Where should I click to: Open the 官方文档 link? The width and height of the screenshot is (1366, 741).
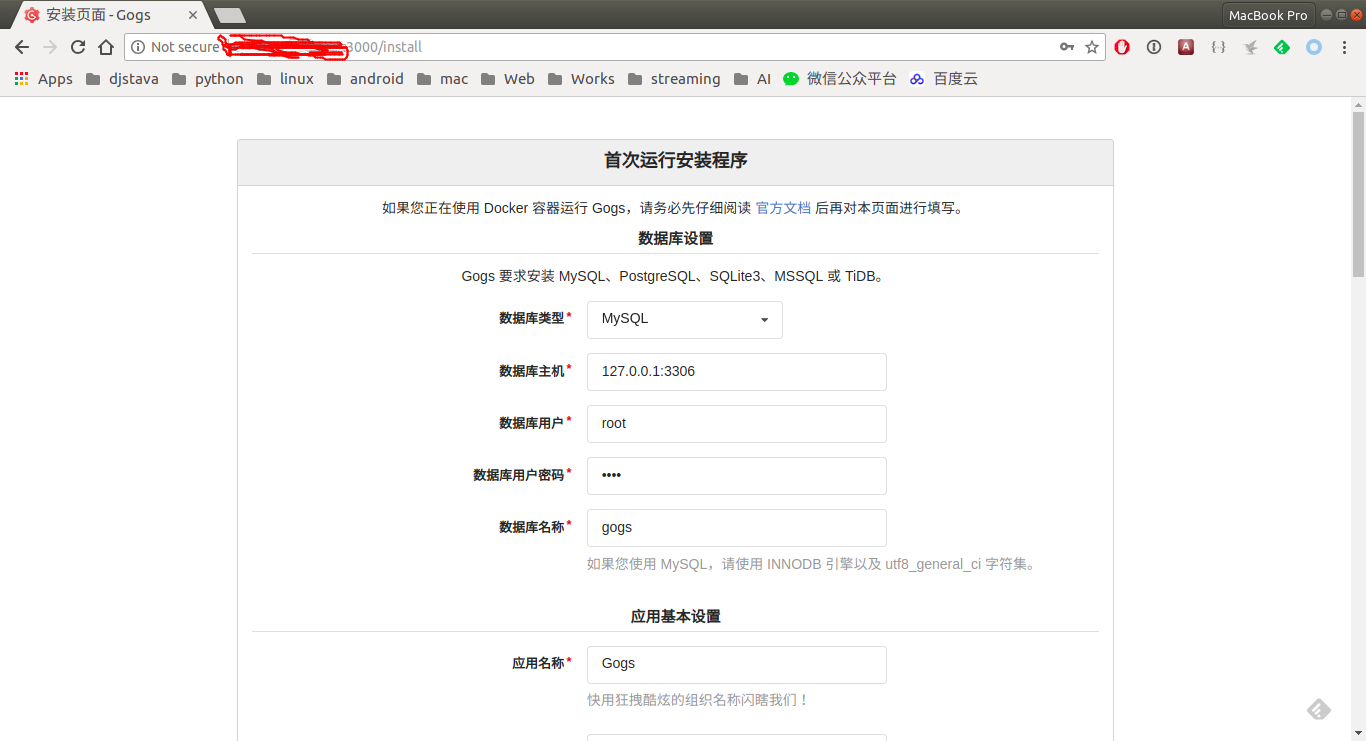click(783, 208)
